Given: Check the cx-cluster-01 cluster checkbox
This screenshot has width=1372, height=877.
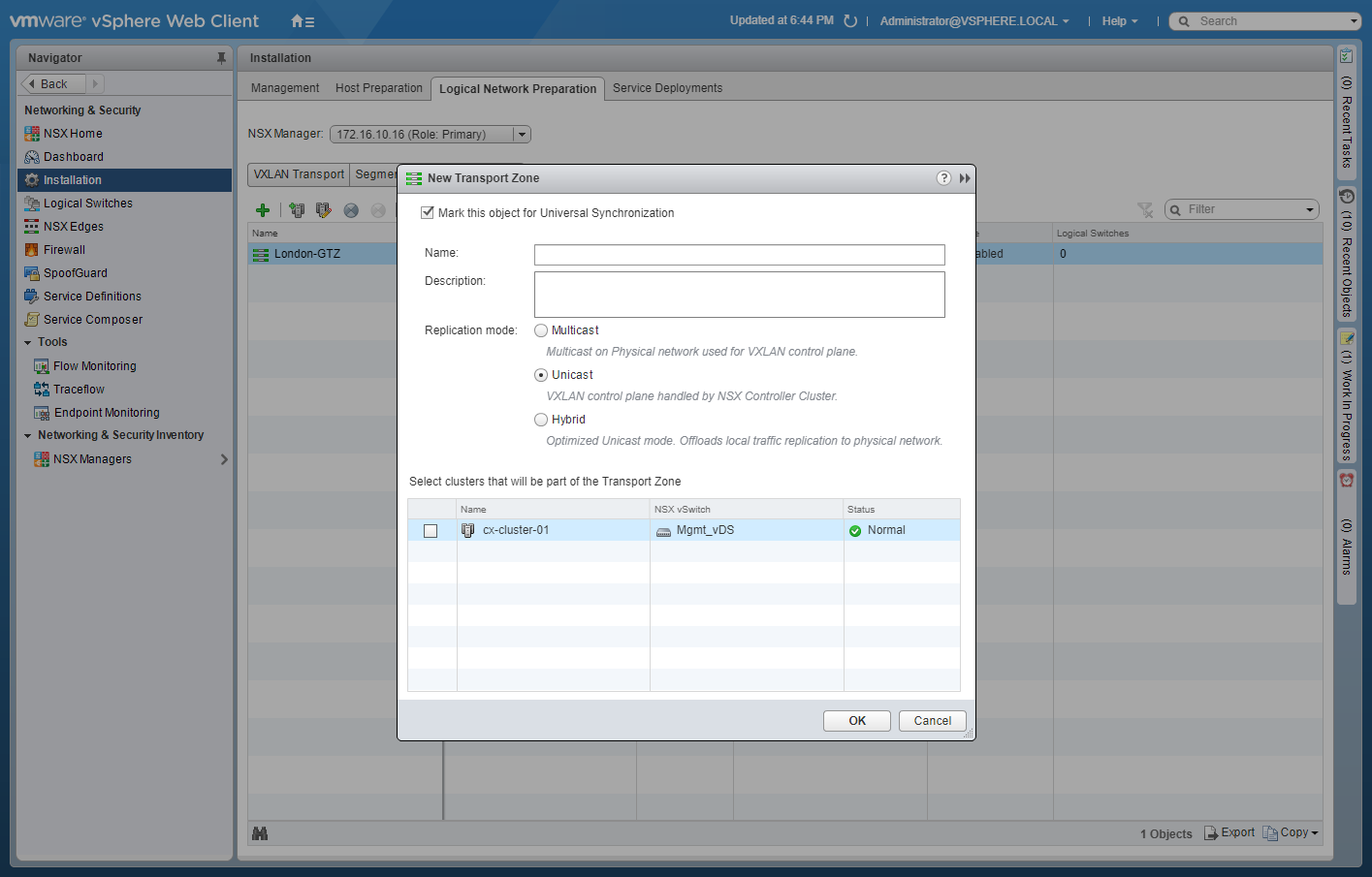Looking at the screenshot, I should click(431, 531).
